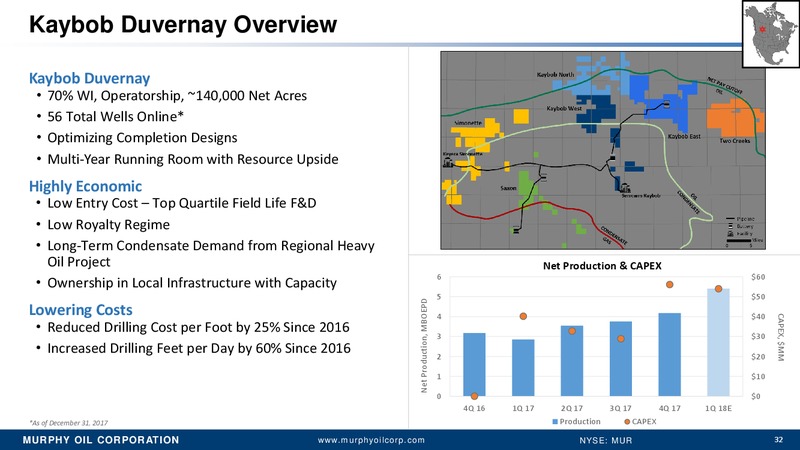Click the Net Production, MBOEPD axis label
The image size is (800, 450).
point(424,346)
